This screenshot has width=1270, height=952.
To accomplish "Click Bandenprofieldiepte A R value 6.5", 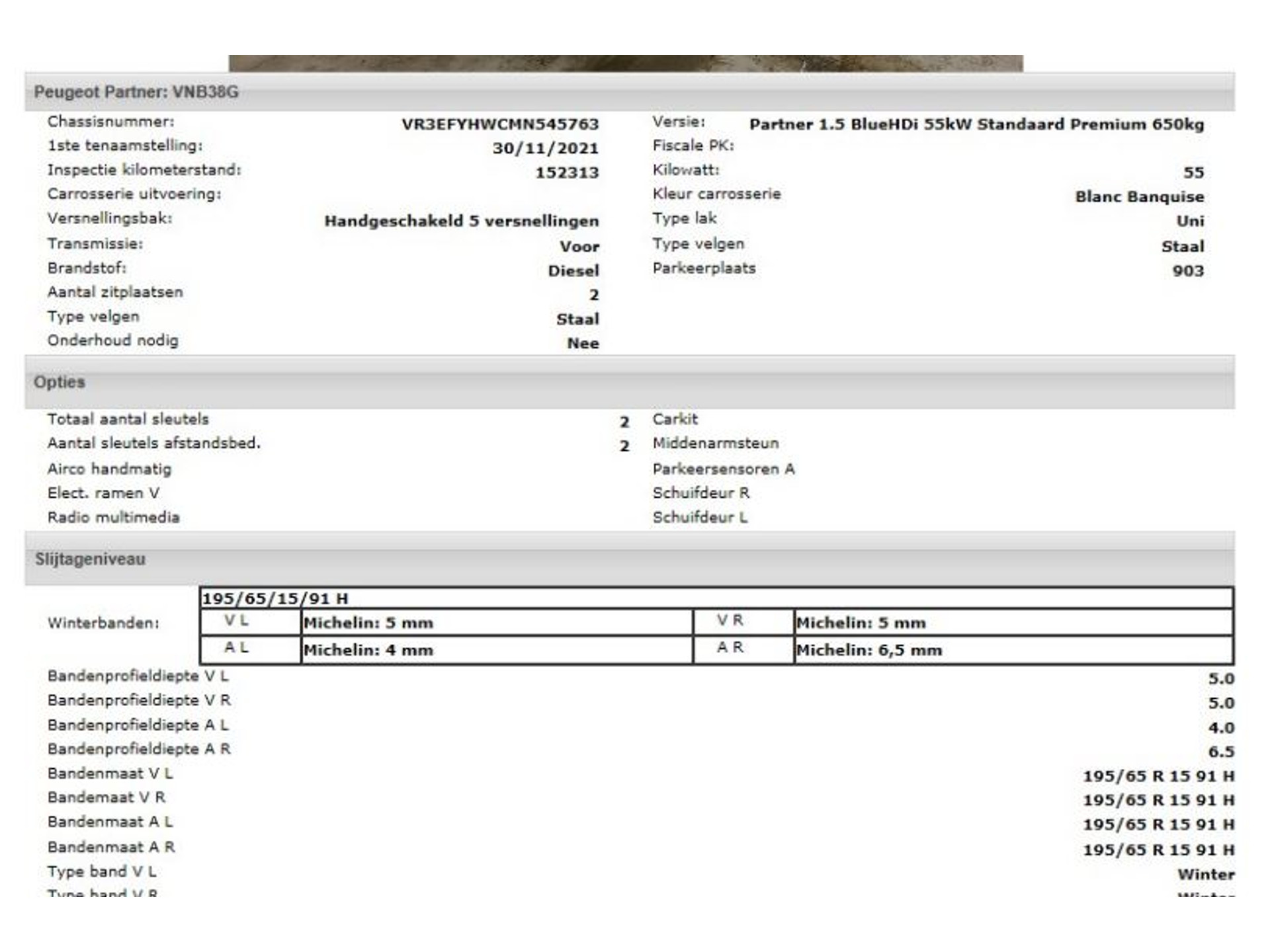I will [x=1221, y=752].
